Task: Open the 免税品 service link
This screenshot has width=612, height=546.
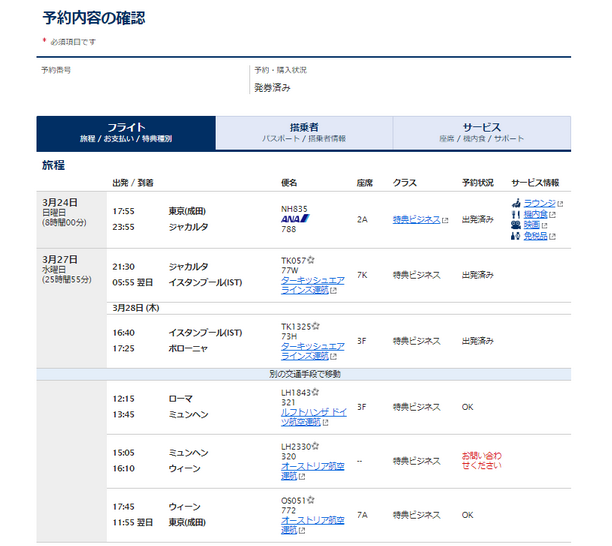Action: pyautogui.click(x=536, y=236)
